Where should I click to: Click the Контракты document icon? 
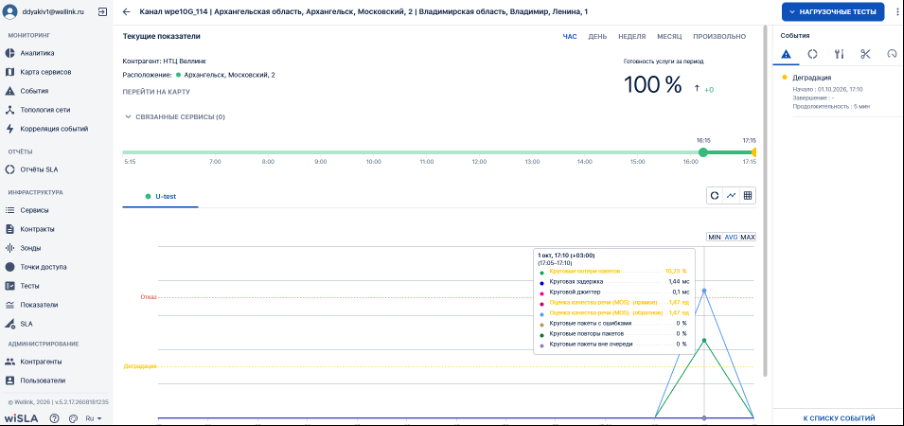click(9, 229)
